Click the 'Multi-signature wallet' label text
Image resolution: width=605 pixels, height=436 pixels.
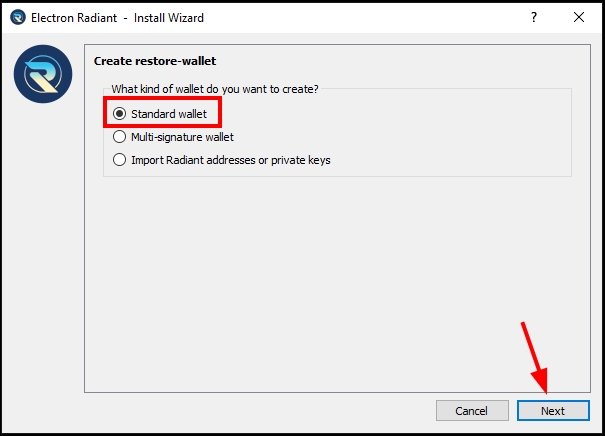(x=182, y=137)
